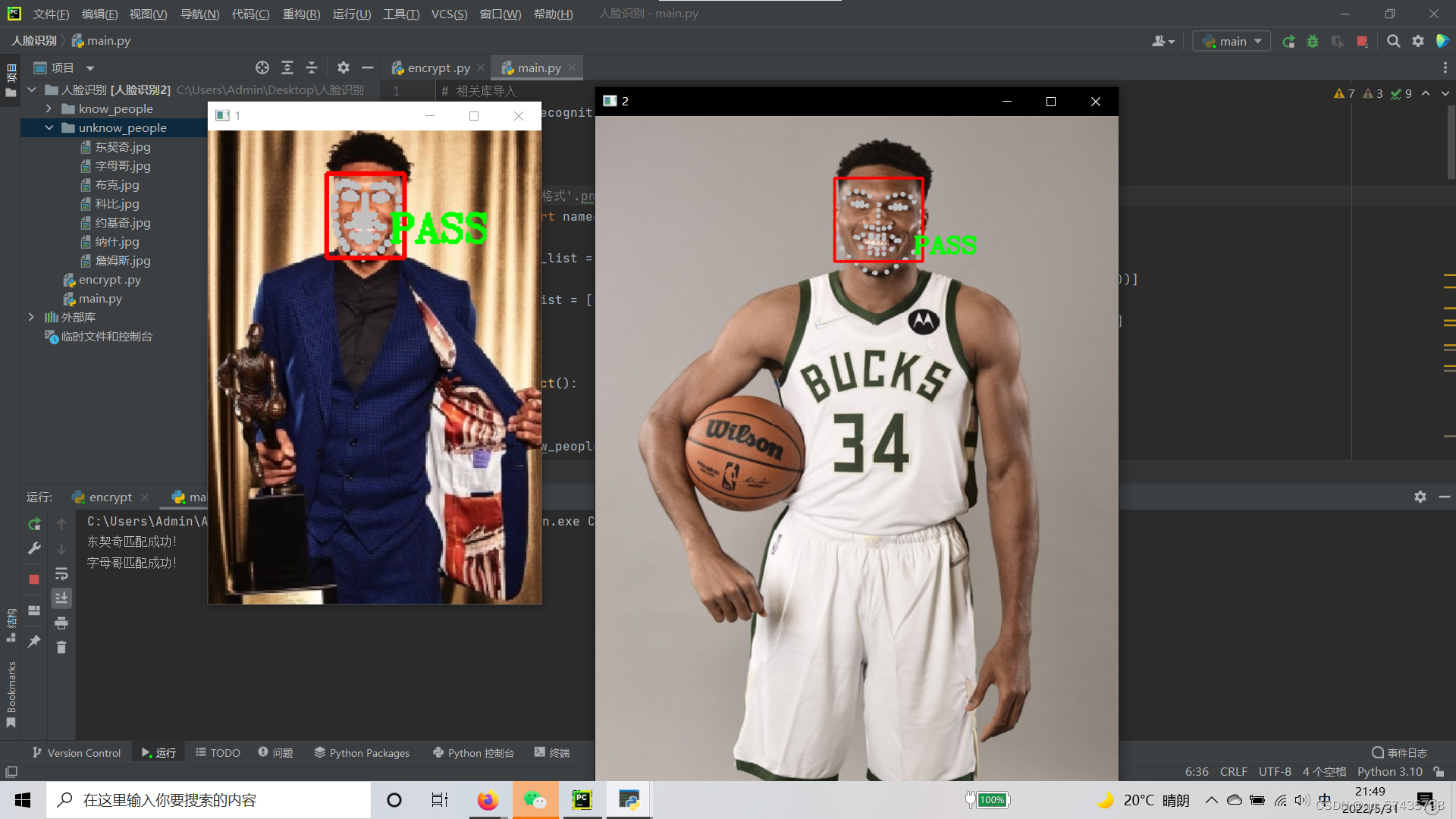Viewport: 1456px width, 819px height.
Task: Open WeChat from the taskbar
Action: tap(535, 800)
